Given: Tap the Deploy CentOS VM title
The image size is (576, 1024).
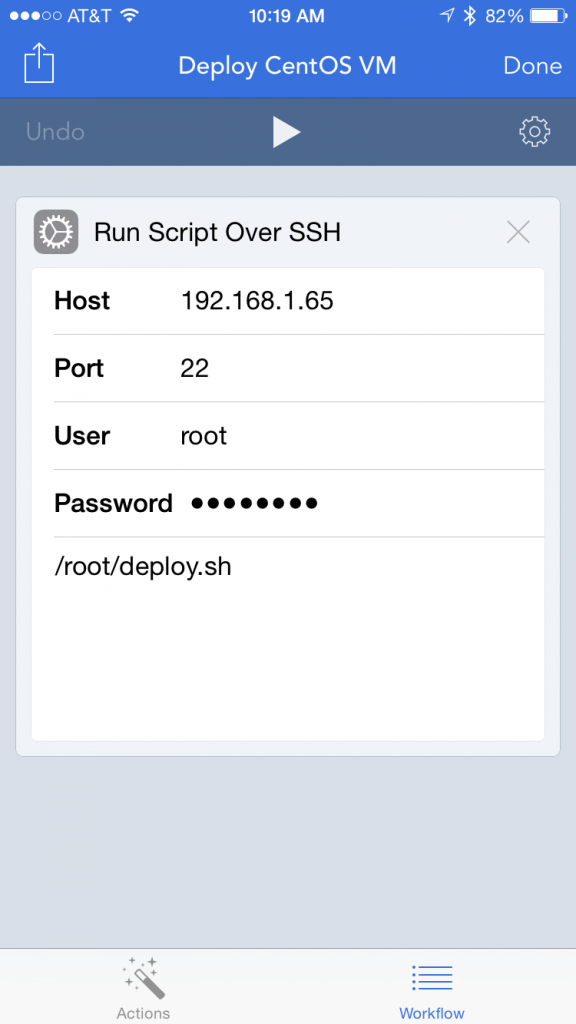Looking at the screenshot, I should point(287,66).
